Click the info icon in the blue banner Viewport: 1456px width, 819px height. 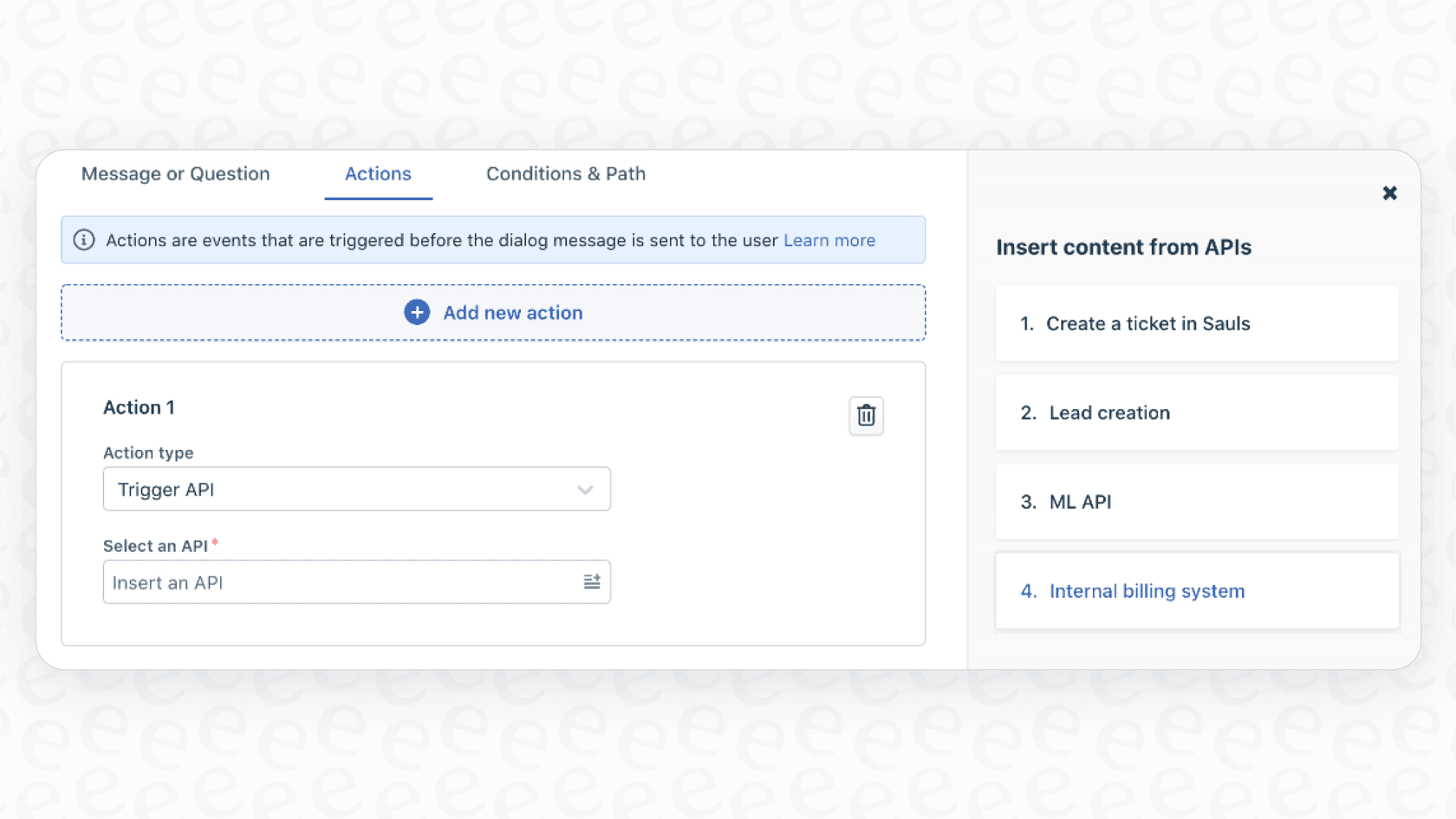click(83, 240)
